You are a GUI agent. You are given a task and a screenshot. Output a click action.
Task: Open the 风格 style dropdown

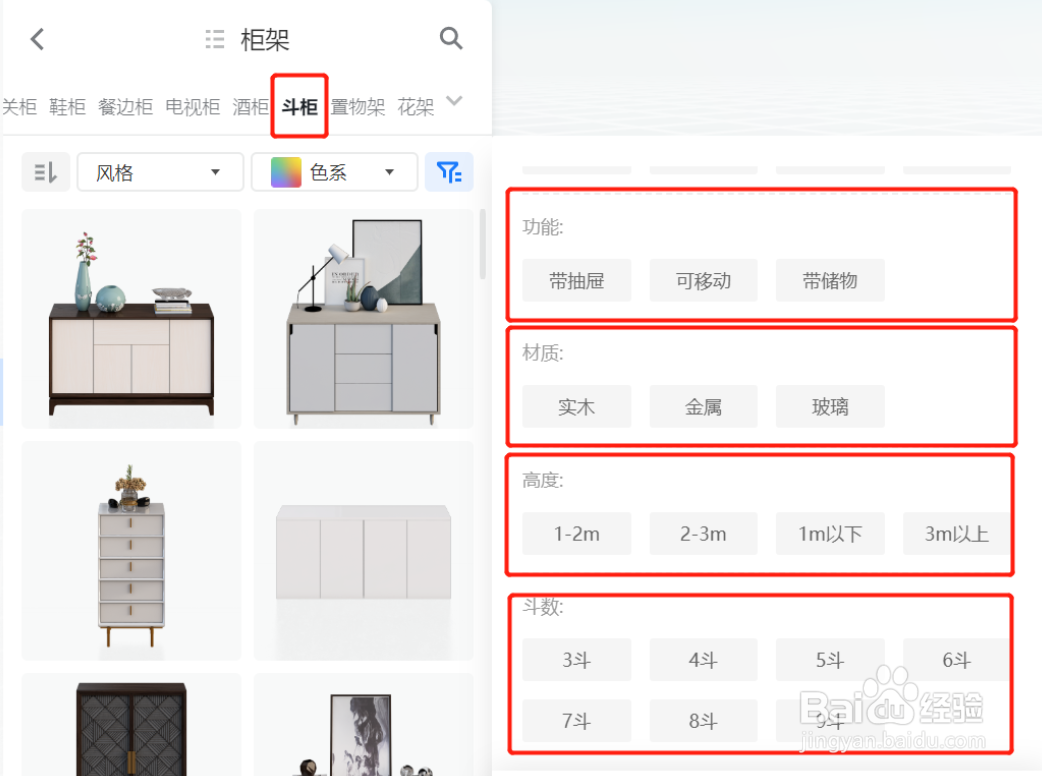tap(160, 171)
